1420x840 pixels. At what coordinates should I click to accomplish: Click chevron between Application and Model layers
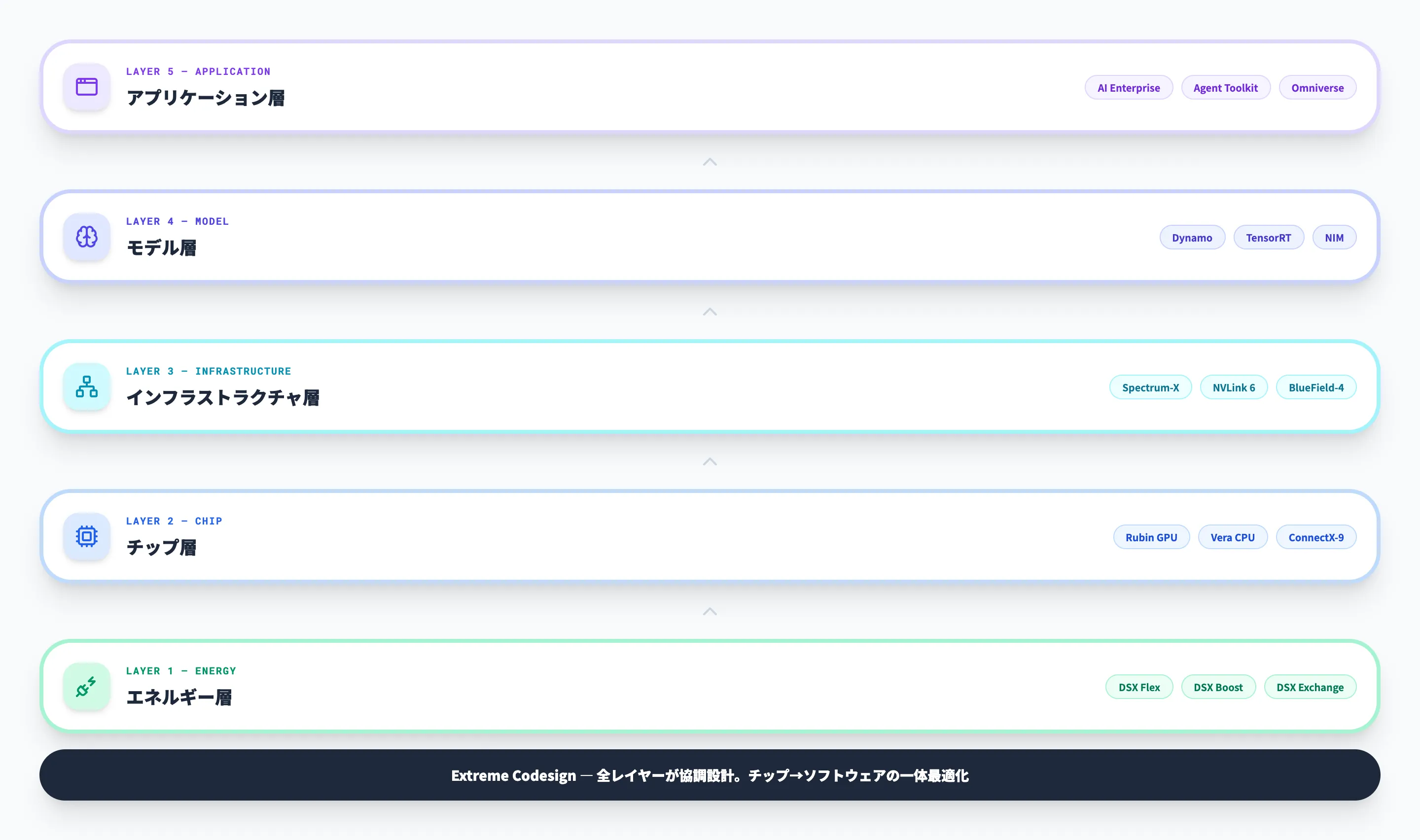pos(710,163)
